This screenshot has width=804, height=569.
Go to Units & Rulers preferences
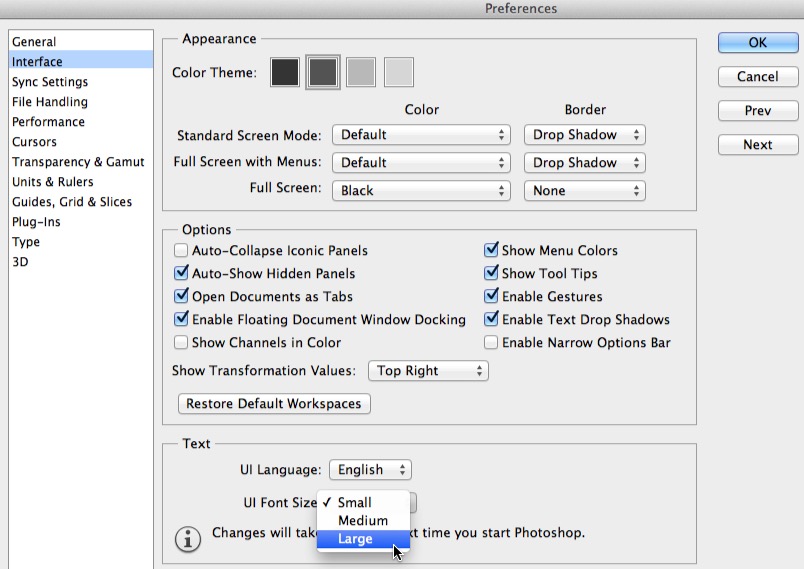coord(81,181)
